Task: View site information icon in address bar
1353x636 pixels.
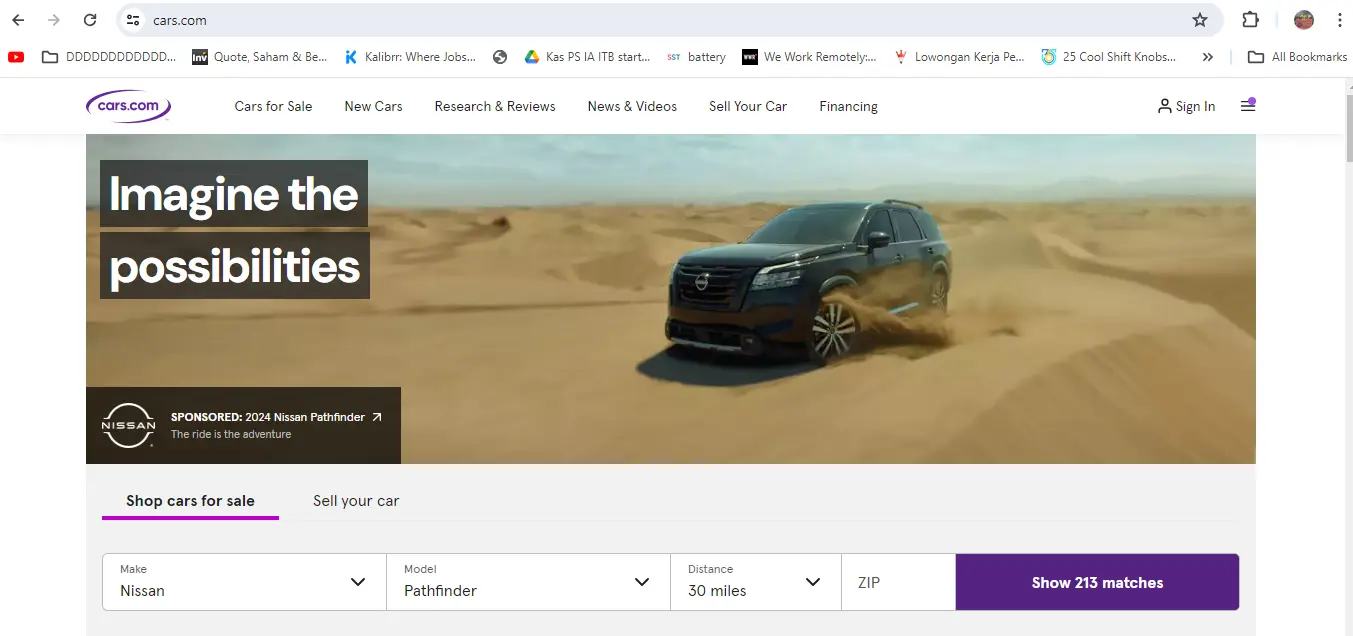Action: (x=133, y=20)
